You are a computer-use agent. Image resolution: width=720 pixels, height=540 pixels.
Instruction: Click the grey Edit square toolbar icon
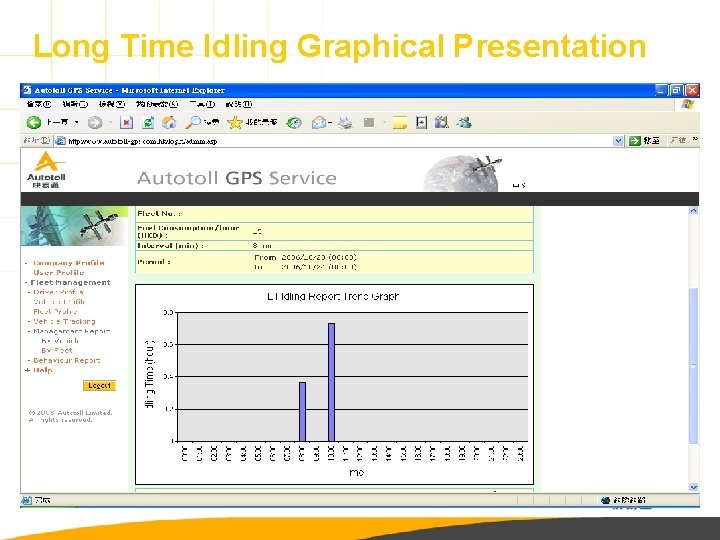369,122
